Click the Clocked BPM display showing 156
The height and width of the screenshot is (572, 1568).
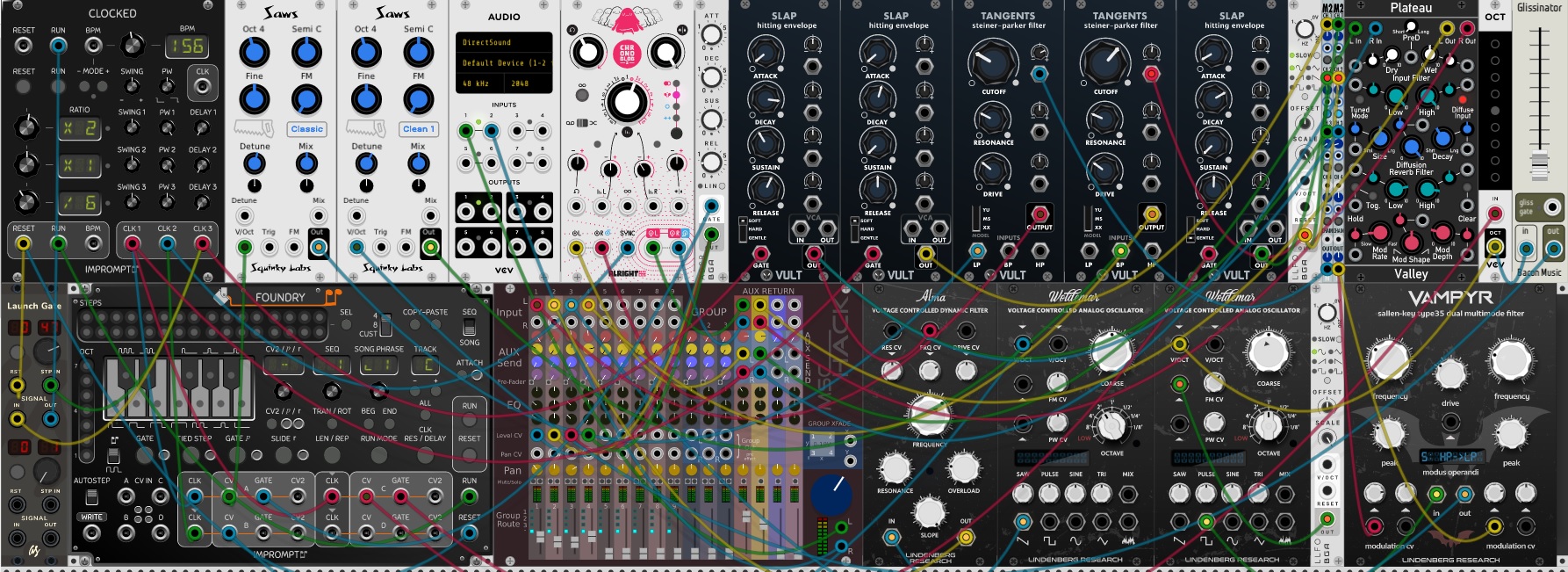click(x=187, y=46)
